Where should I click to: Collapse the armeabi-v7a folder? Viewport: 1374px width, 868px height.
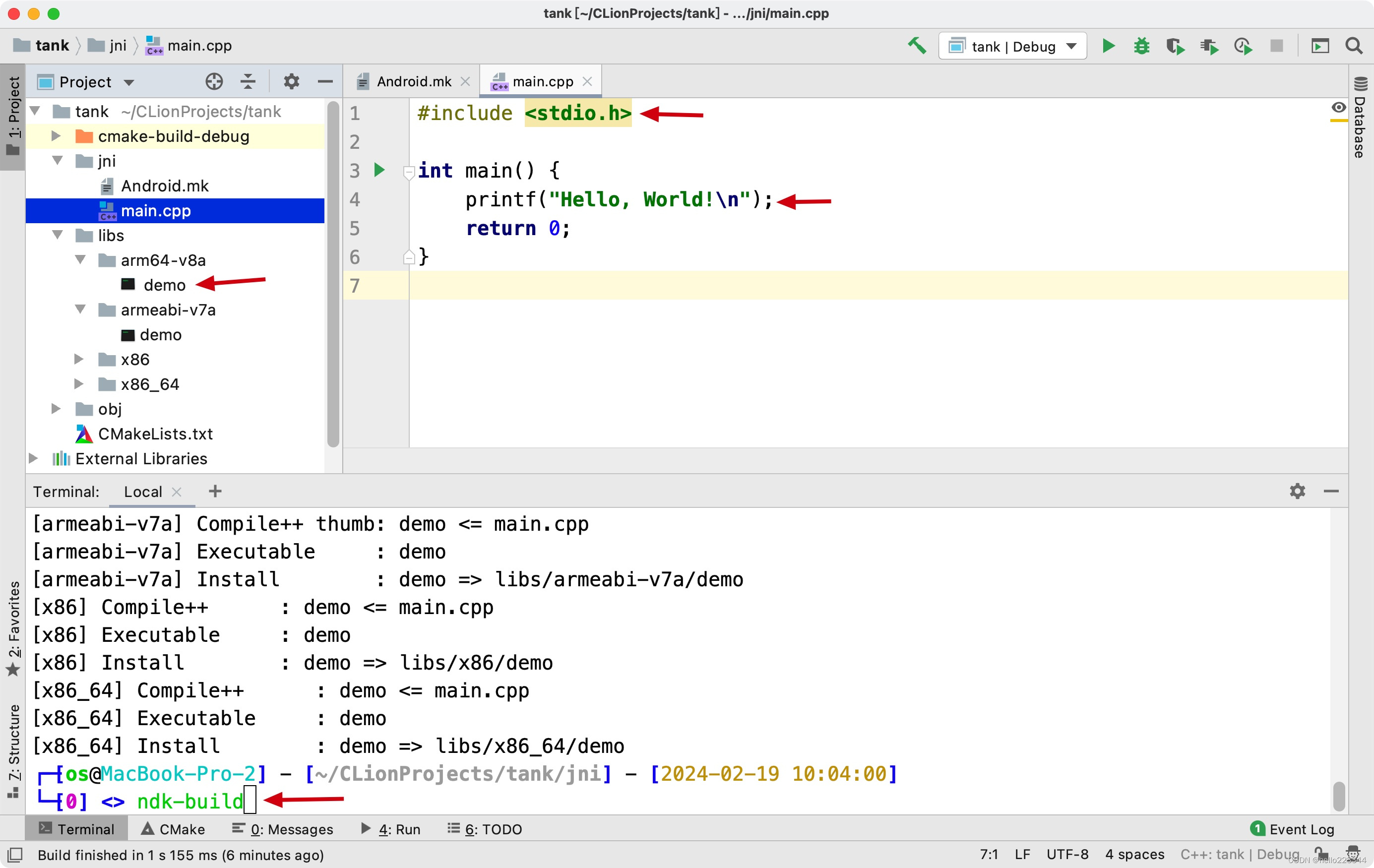[80, 310]
